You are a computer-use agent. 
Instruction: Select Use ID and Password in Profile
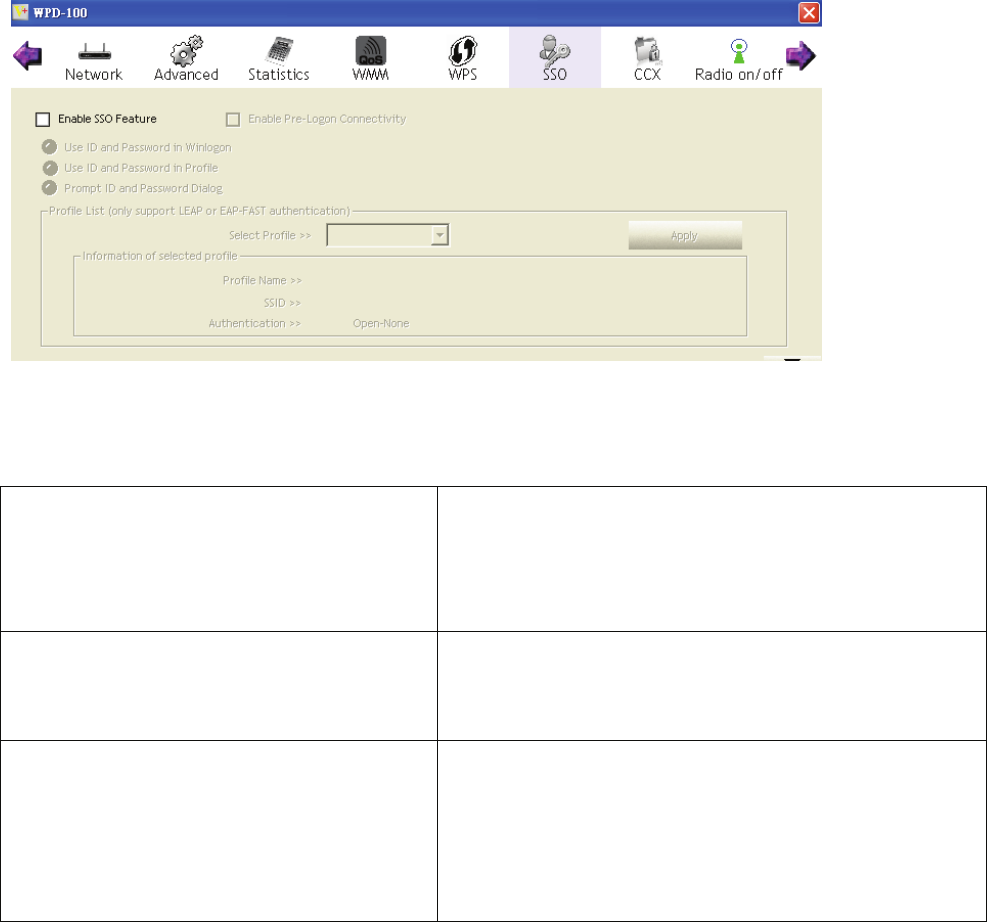click(50, 168)
